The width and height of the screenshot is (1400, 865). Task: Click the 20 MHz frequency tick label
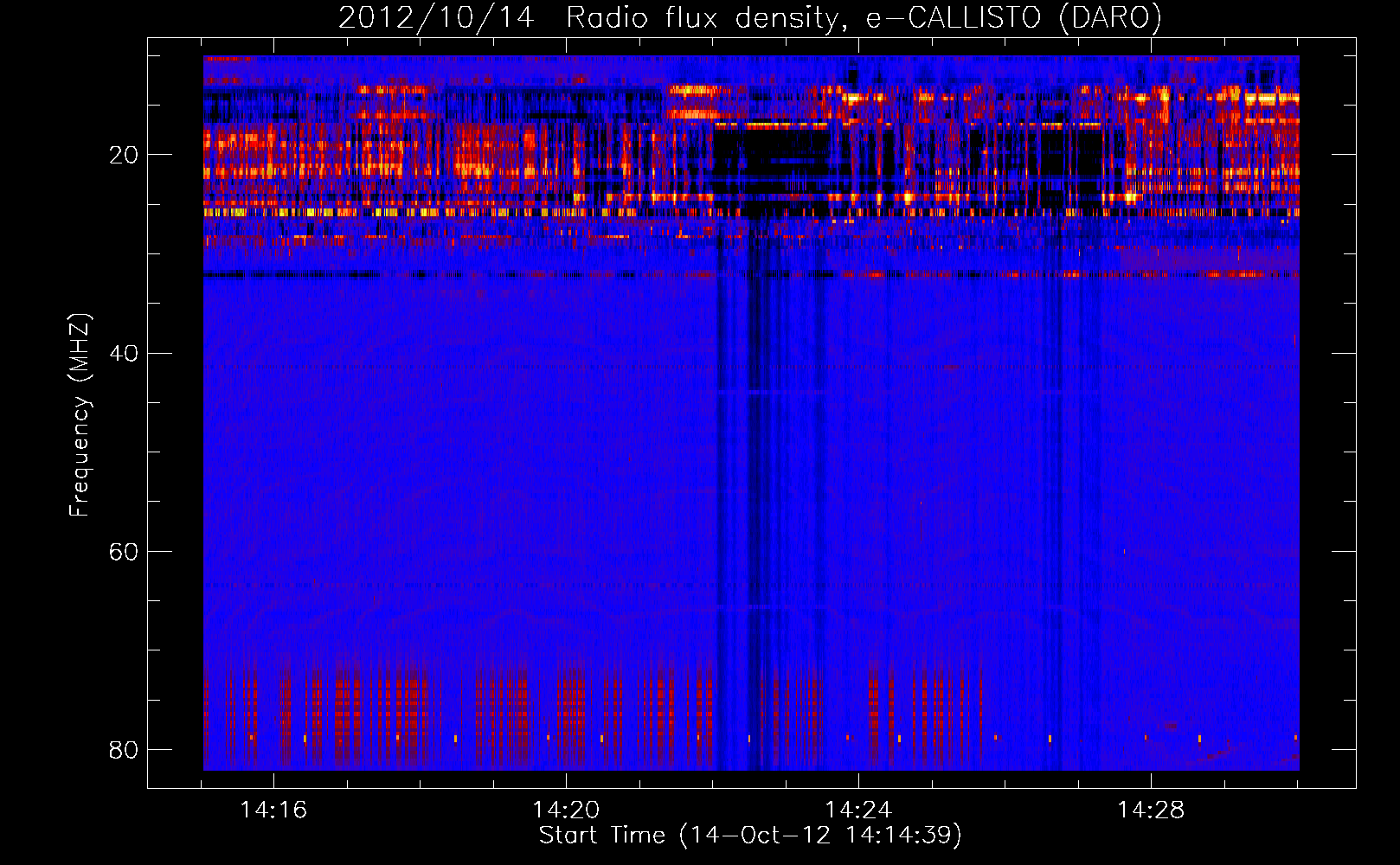coord(124,155)
